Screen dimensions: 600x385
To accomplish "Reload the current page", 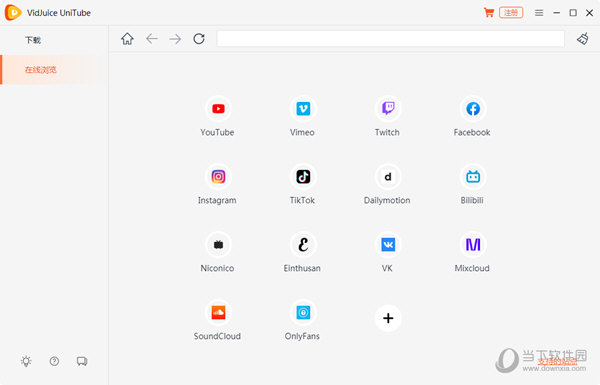I will click(199, 39).
